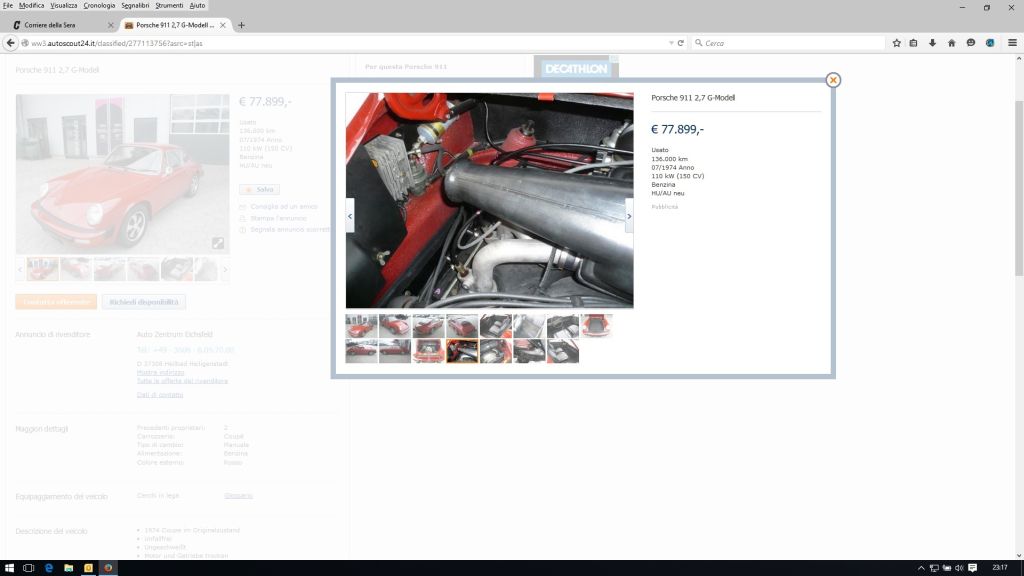Viewport: 1024px width, 576px height.
Task: Close the Corriere della Sera tab
Action: [110, 25]
